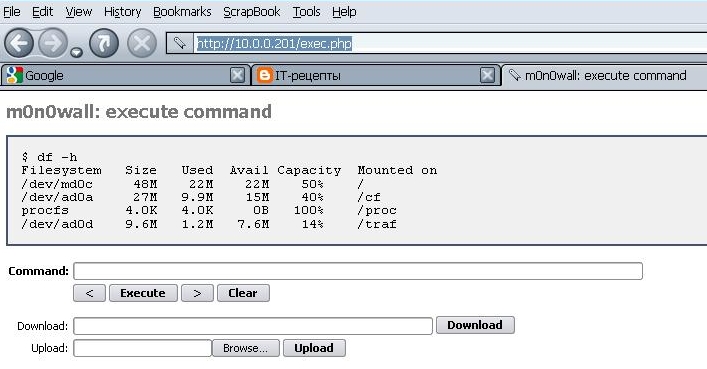The height and width of the screenshot is (369, 707).
Task: Open the back/forward history dropdown arrow
Action: (x=77, y=52)
